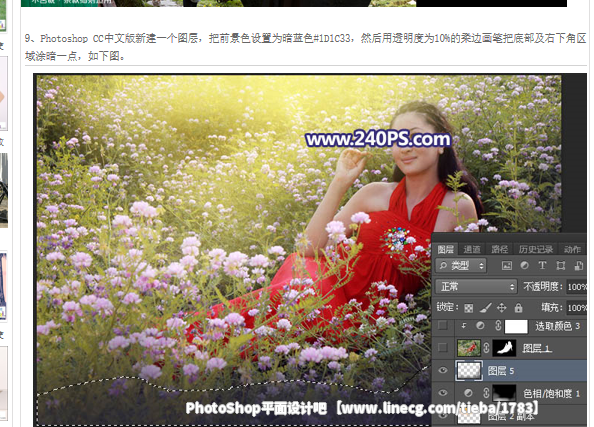Click the link icon on 图层 1
This screenshot has height=427, width=594.
click(486, 348)
